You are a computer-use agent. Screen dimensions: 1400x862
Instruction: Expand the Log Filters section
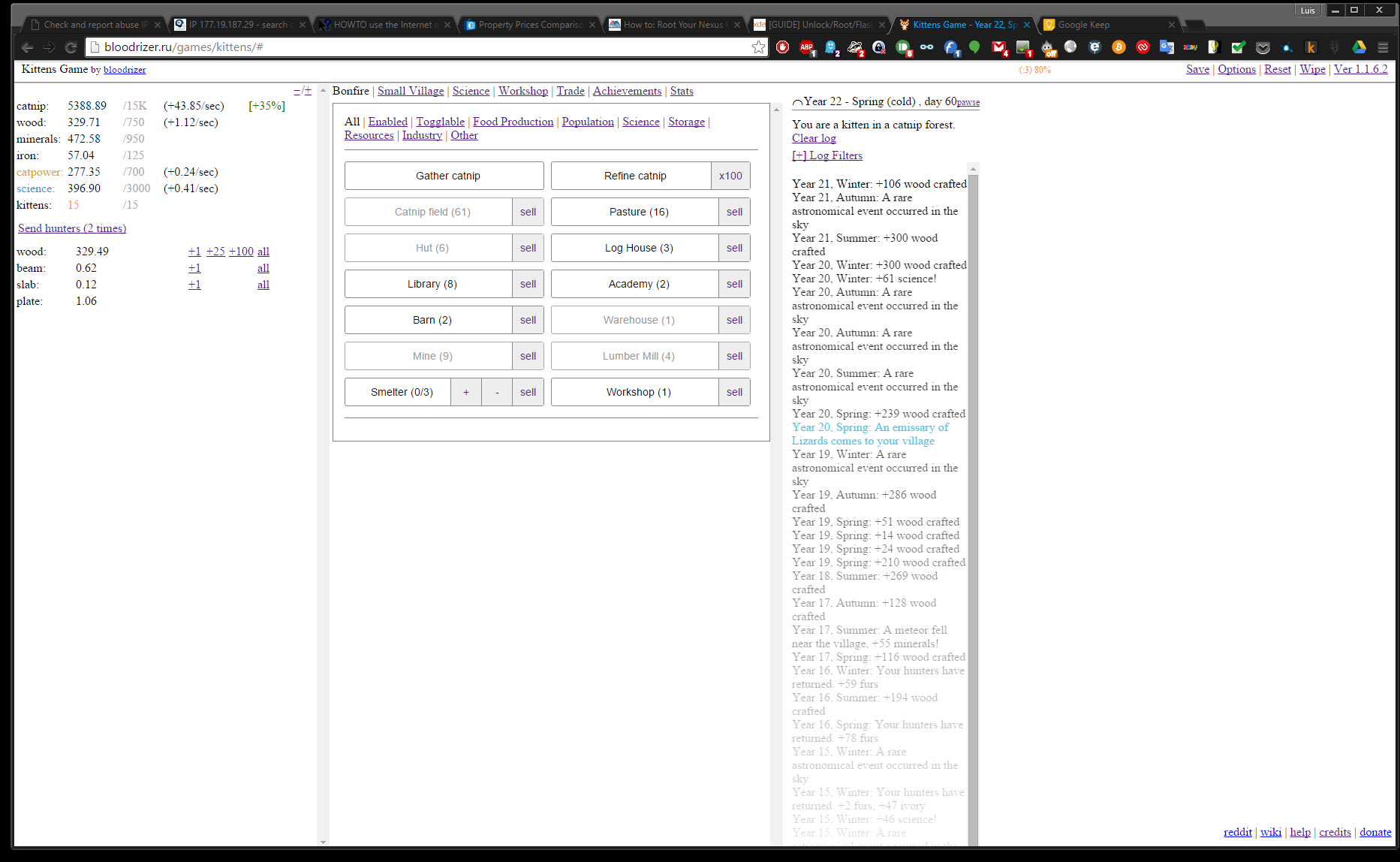pos(827,155)
